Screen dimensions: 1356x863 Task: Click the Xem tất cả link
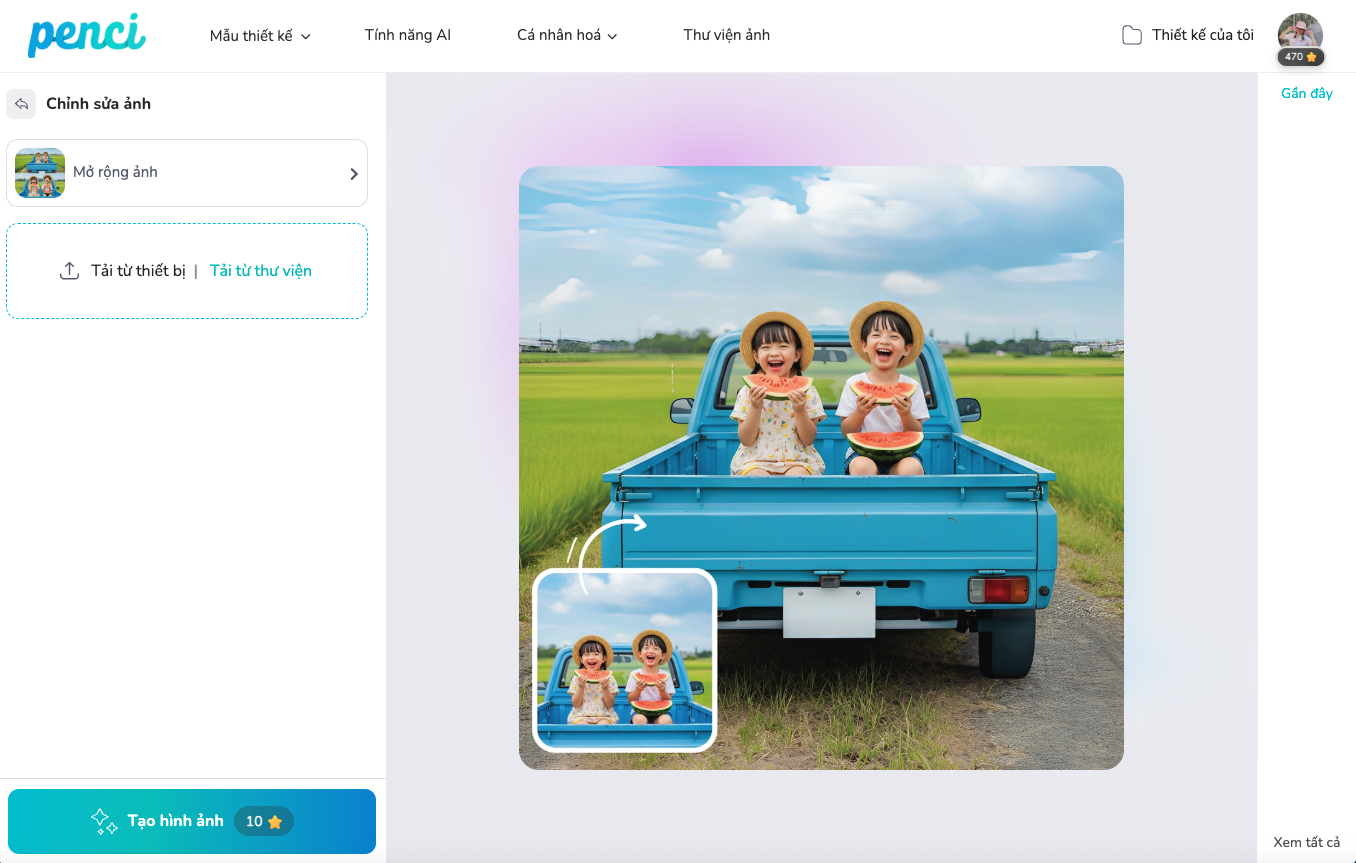click(x=1306, y=842)
